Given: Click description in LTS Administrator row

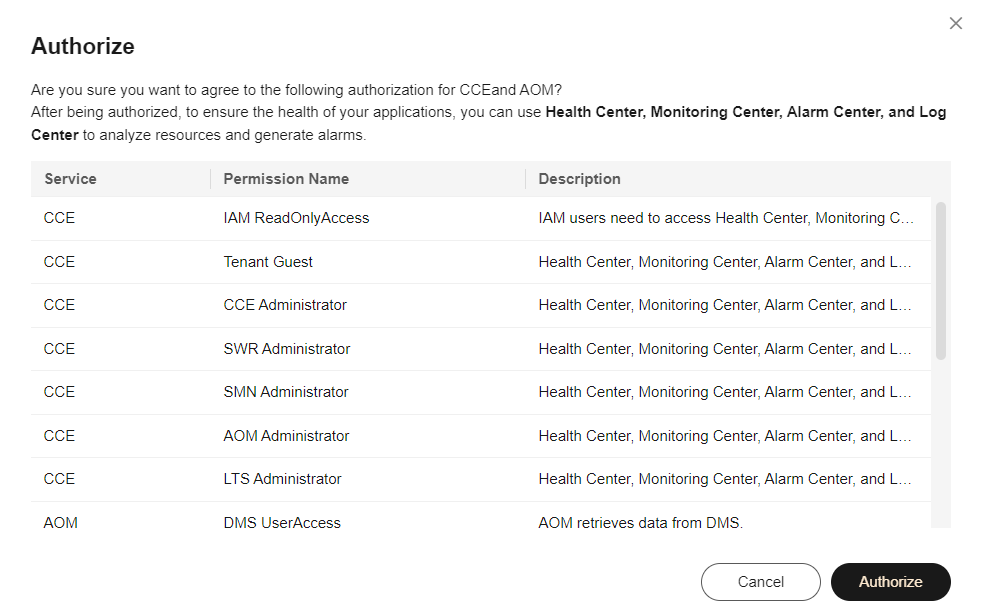Looking at the screenshot, I should [x=724, y=479].
